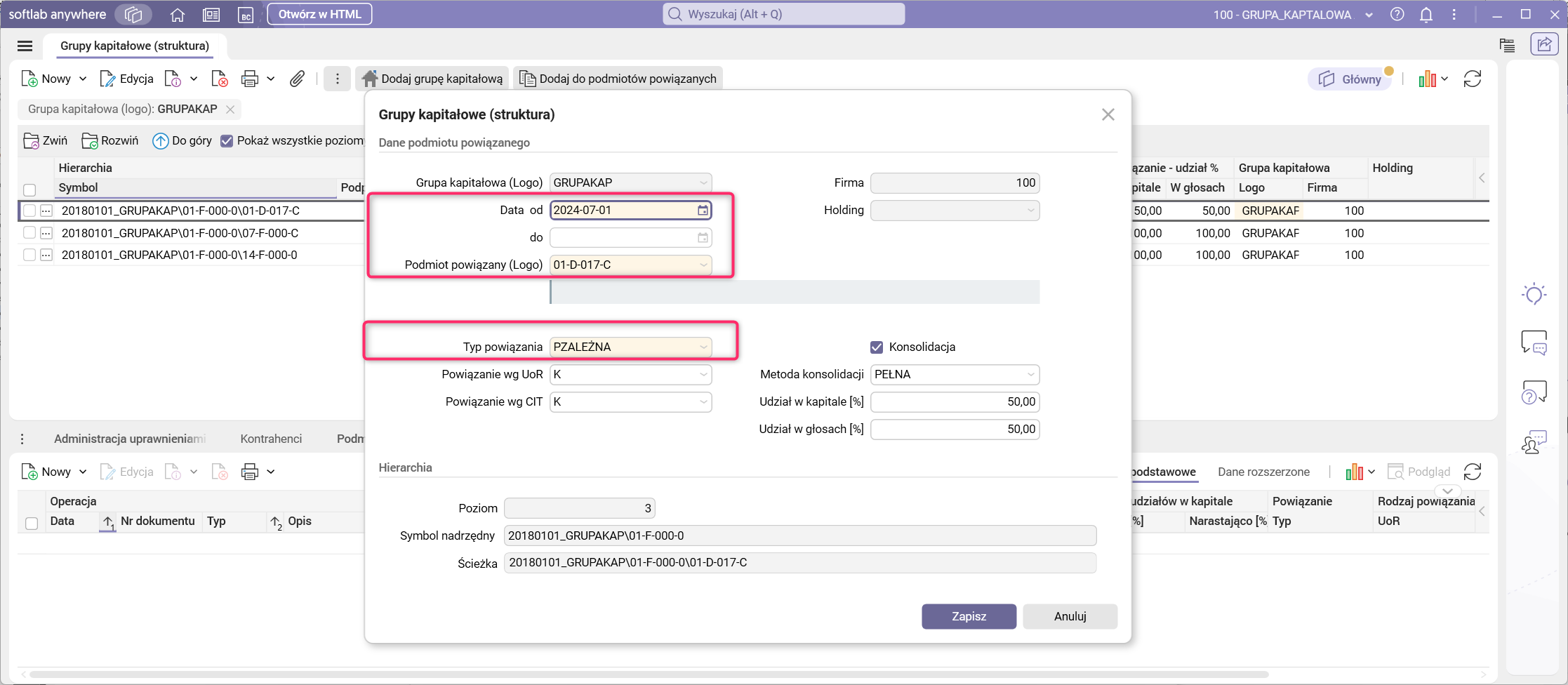This screenshot has height=685, width=1568.
Task: Click the Zapisz button
Action: 969,617
